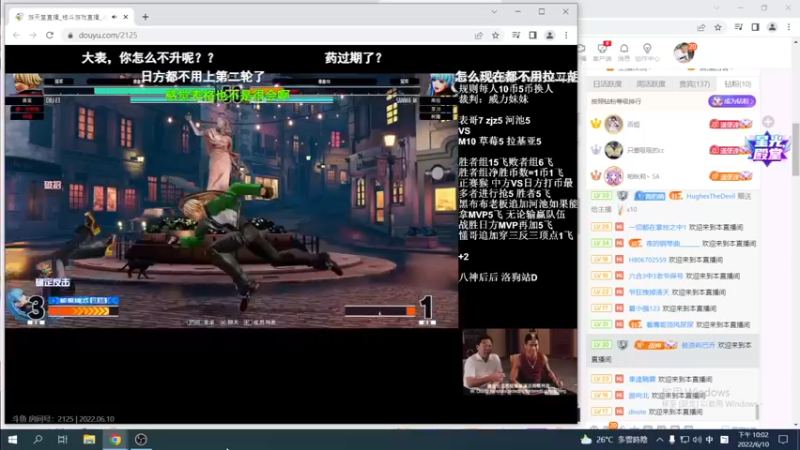This screenshot has height=450, width=800.
Task: Open a new tab in the front Chrome window
Action: pos(145,17)
